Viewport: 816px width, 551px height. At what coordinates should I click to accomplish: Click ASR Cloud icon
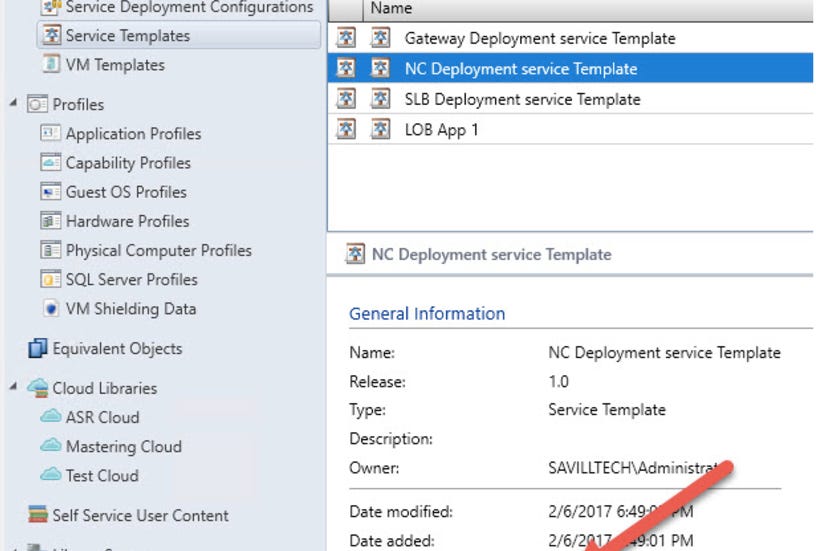[50, 416]
